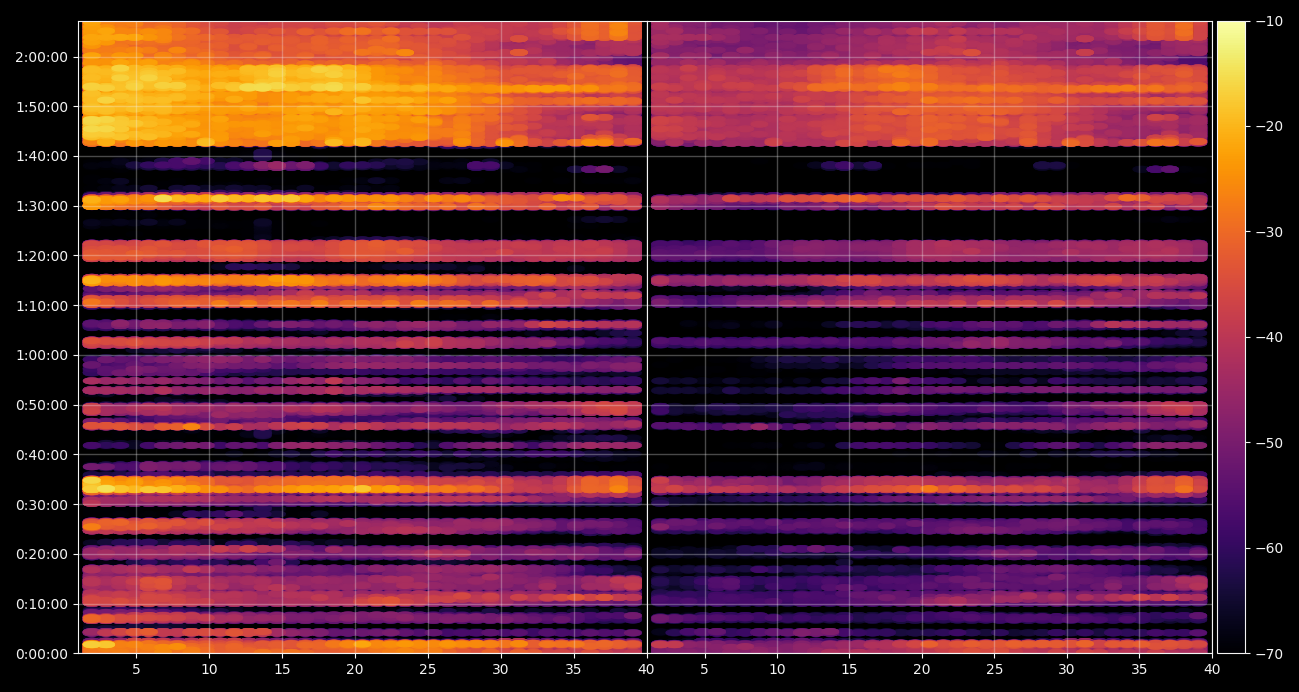This screenshot has width=1299, height=692.
Task: Click the 1:20:00 y-axis time label
Action: pyautogui.click(x=41, y=256)
